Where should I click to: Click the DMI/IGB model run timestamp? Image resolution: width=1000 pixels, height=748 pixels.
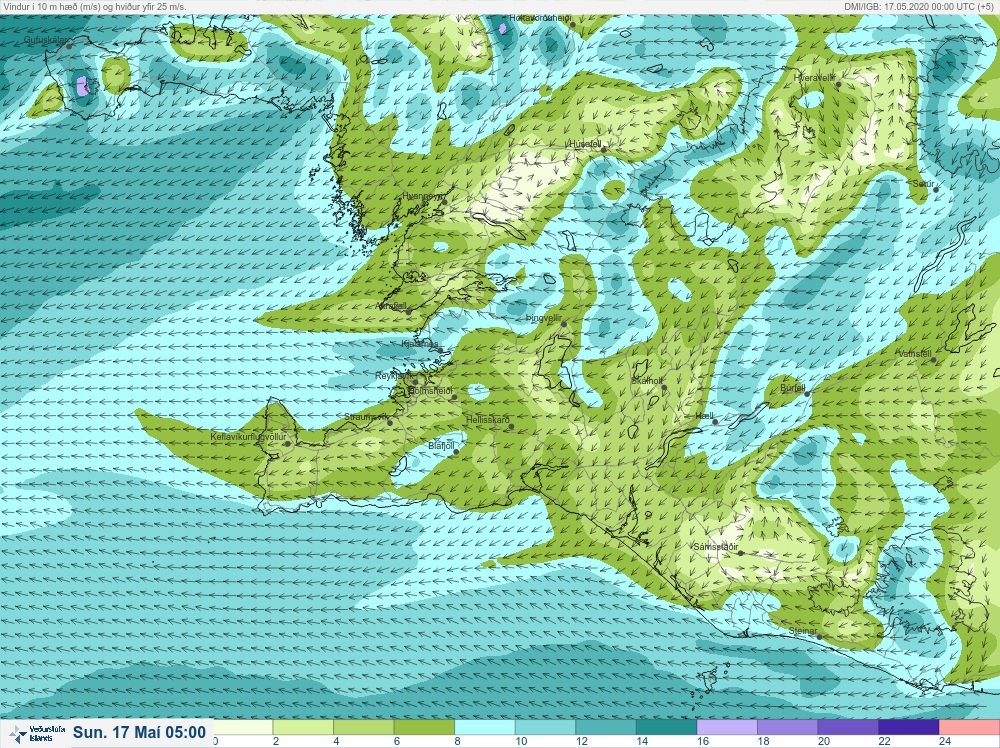click(x=918, y=6)
